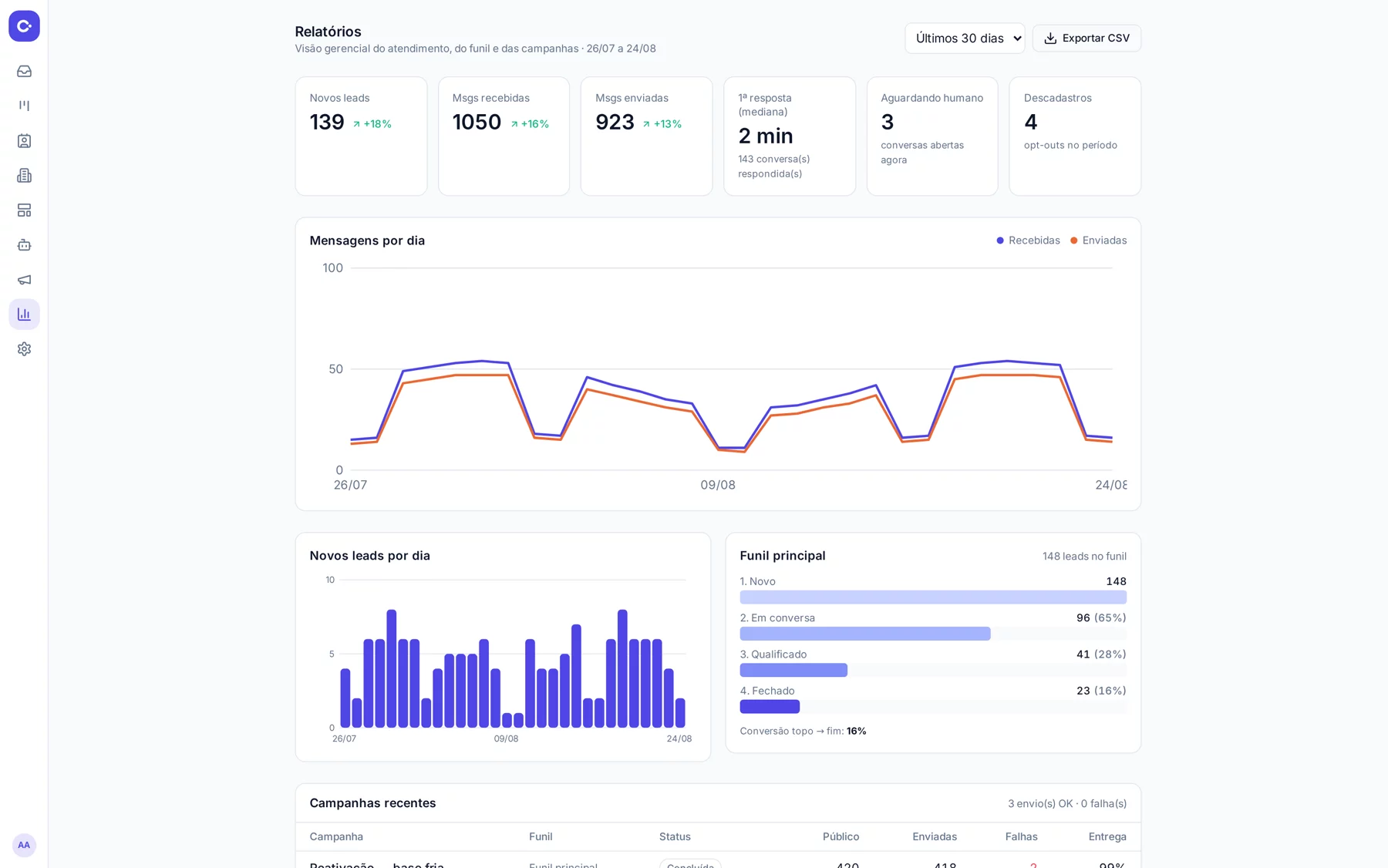The height and width of the screenshot is (868, 1388).
Task: Click the 96 (65%) funnel value
Action: (x=1101, y=618)
